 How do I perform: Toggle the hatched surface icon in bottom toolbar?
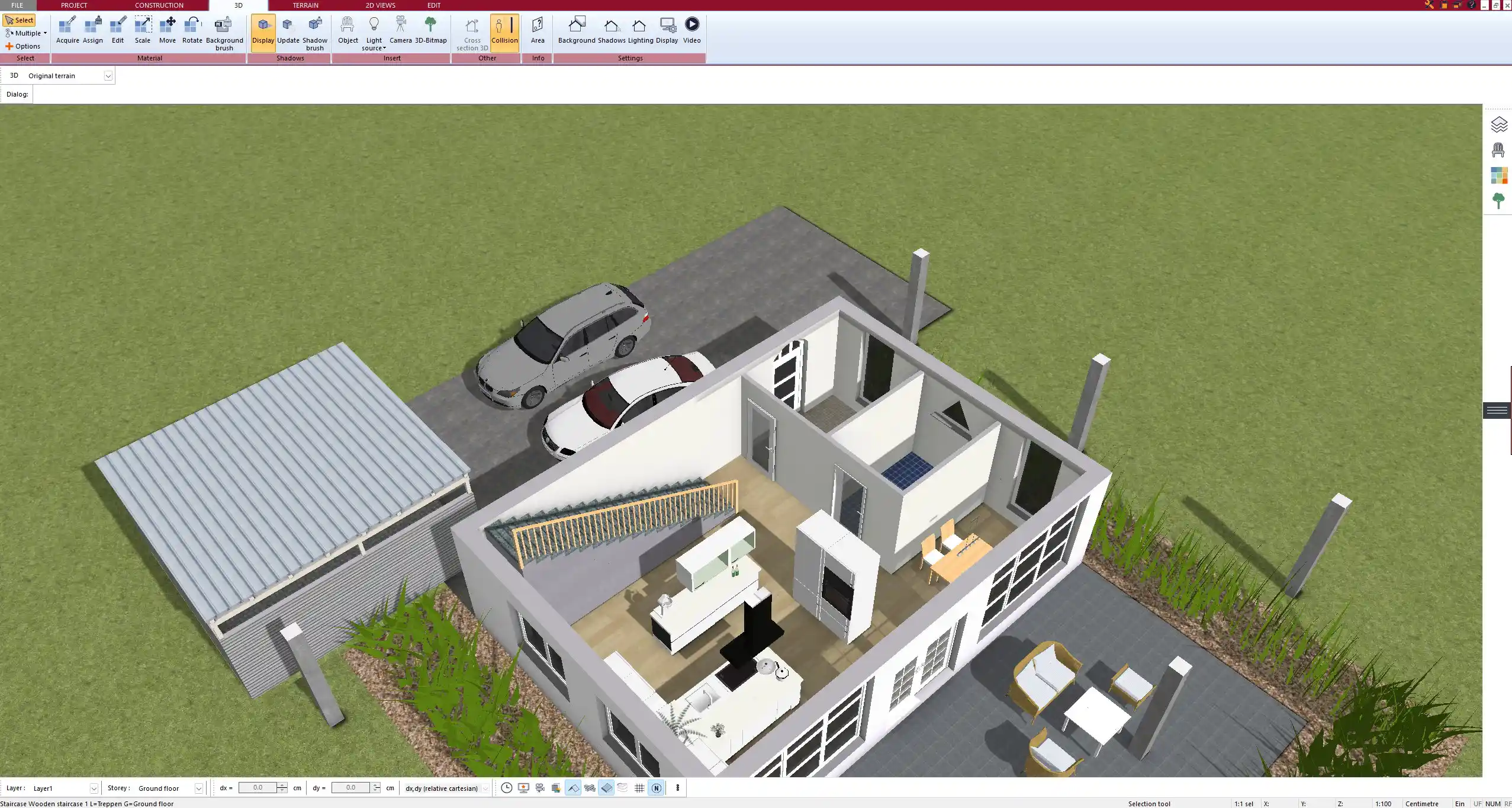590,788
